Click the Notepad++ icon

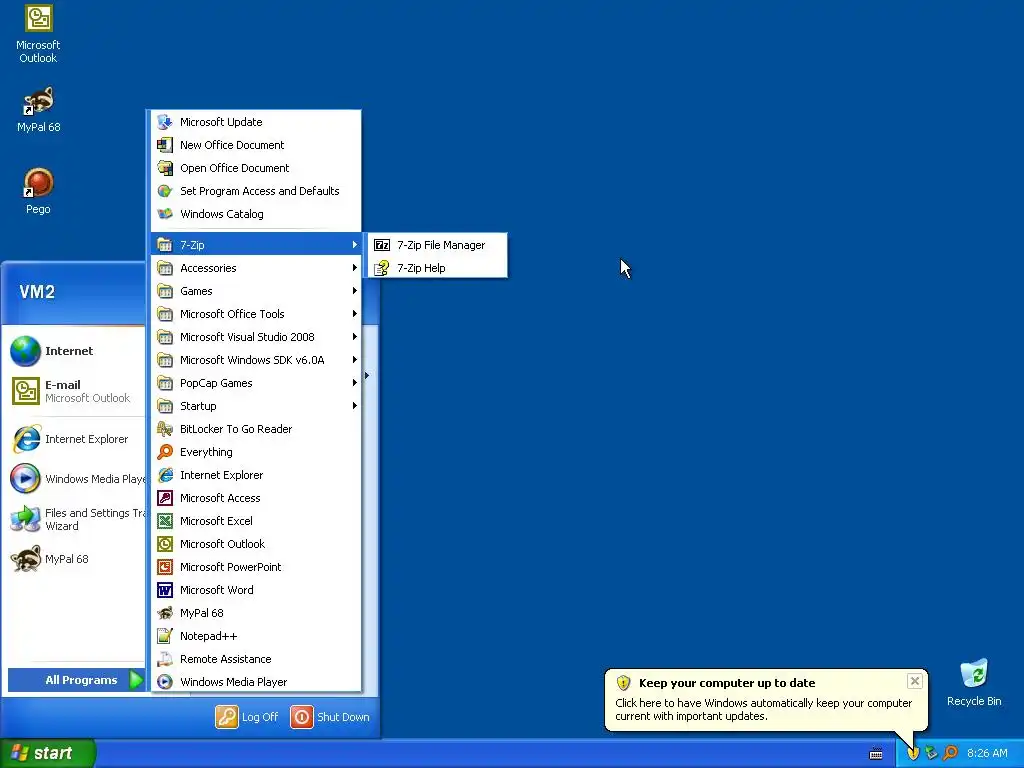coord(165,635)
